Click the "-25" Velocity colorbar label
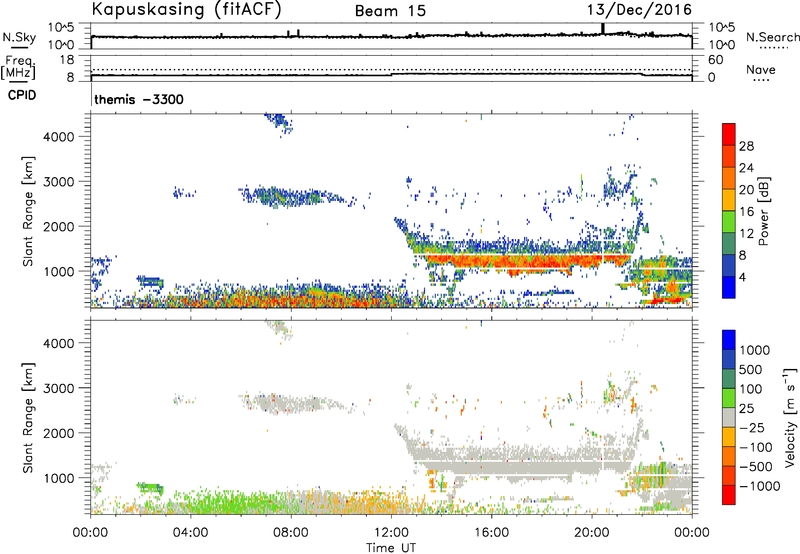The height and width of the screenshot is (554, 800). (752, 428)
